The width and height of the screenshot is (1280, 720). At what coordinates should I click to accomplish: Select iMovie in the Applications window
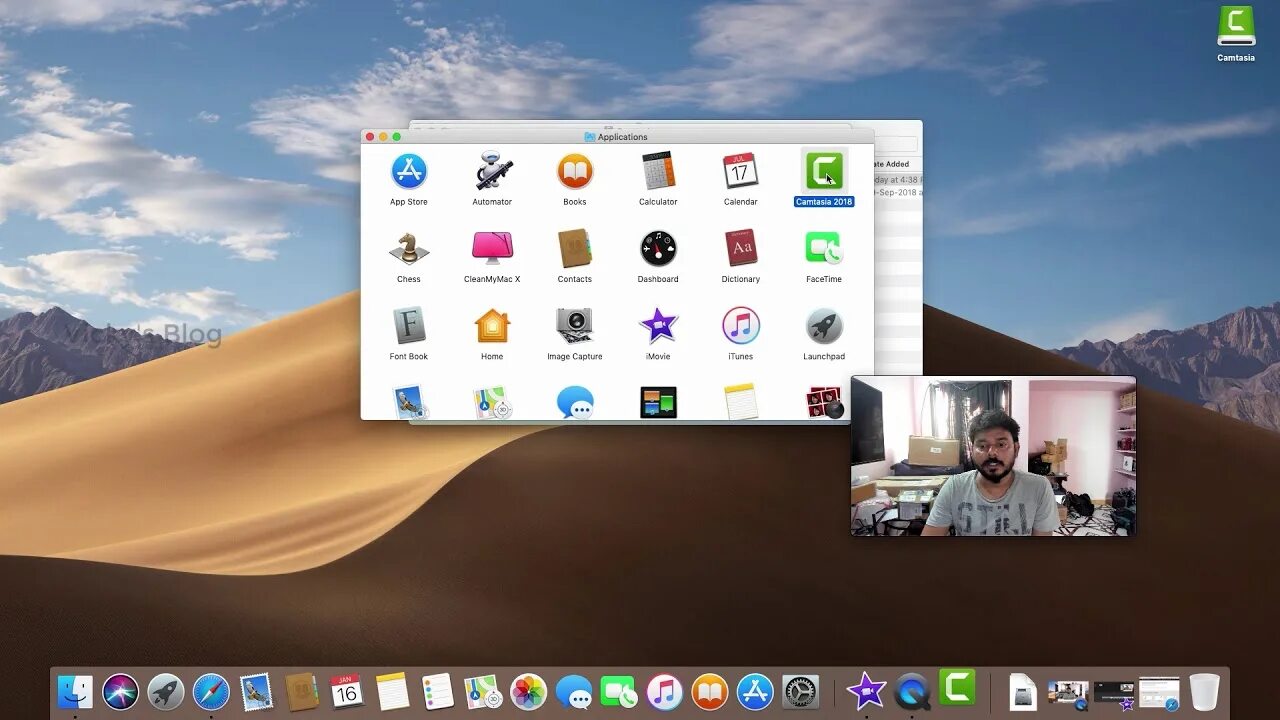click(658, 326)
